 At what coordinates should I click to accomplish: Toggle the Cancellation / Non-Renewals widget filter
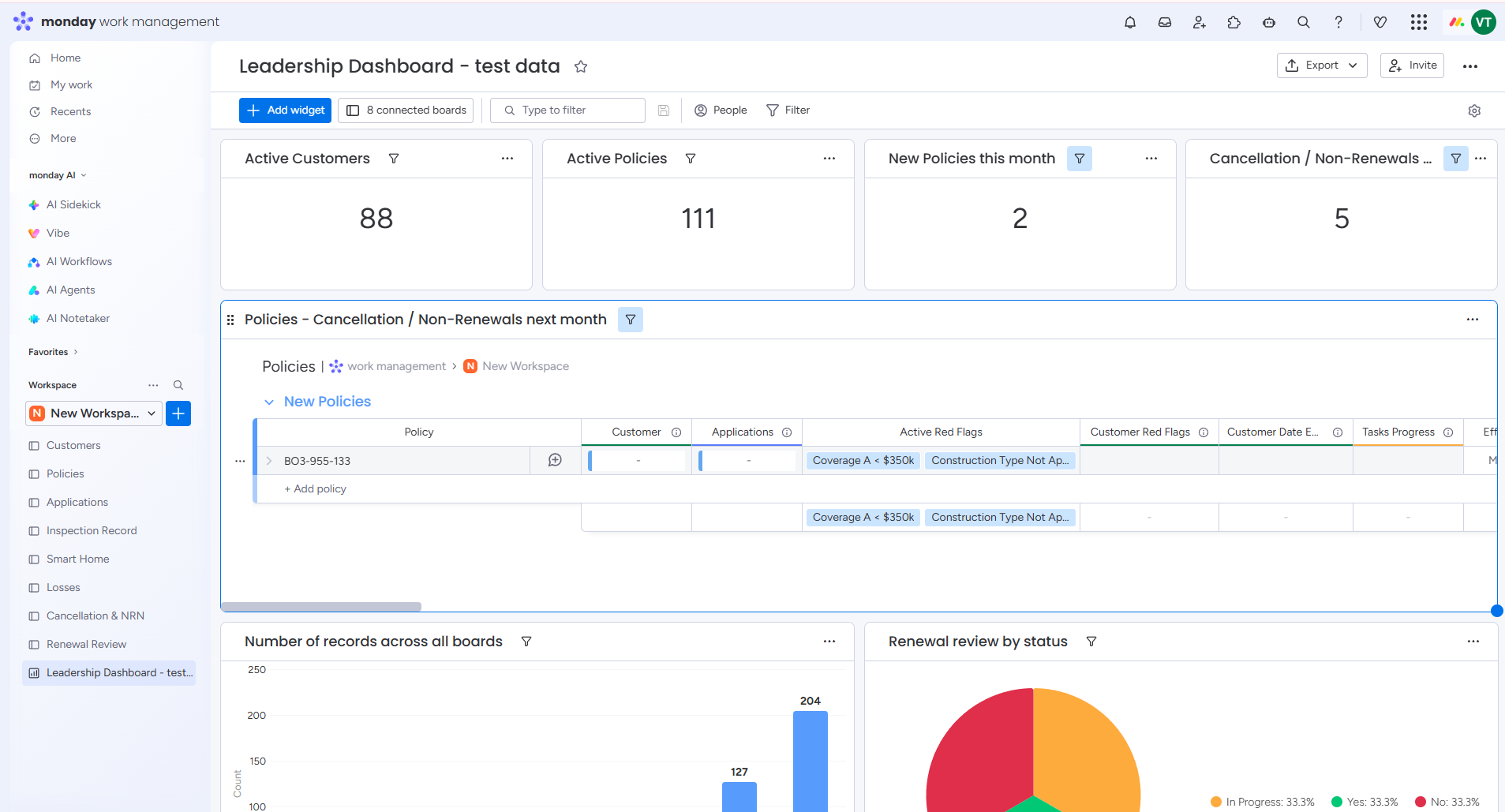tap(1456, 159)
